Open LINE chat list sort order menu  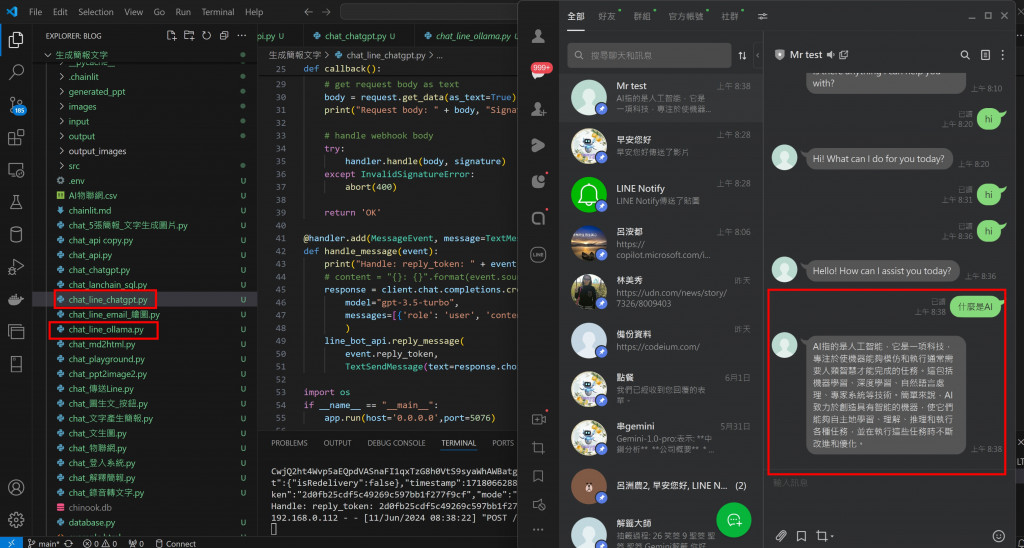742,56
